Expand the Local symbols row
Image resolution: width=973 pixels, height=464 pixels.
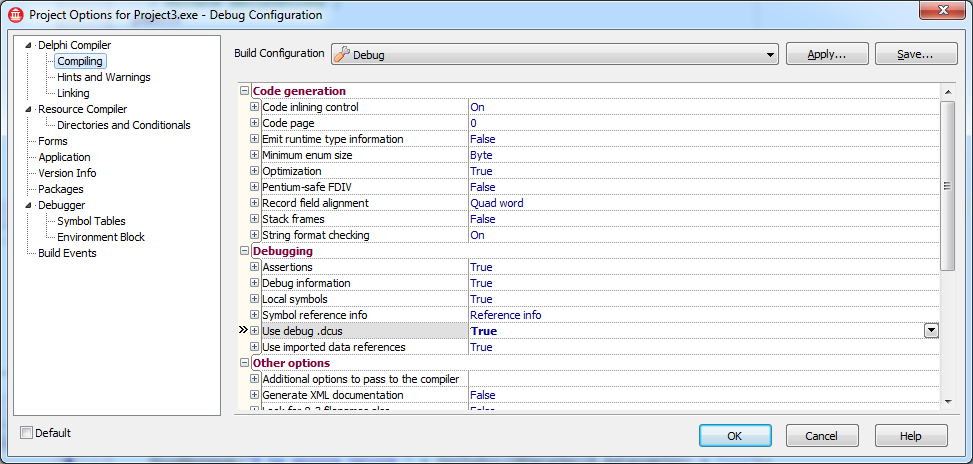[x=254, y=299]
